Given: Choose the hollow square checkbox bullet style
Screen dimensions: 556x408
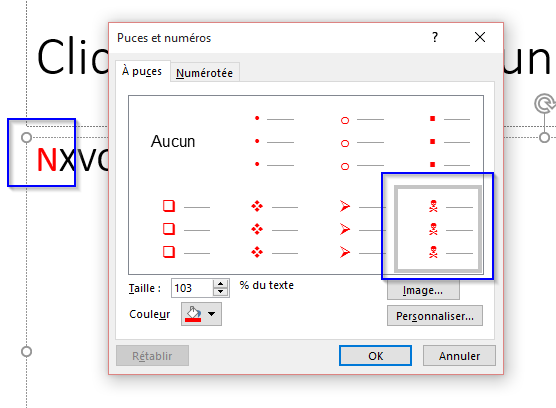Looking at the screenshot, I should [186, 229].
